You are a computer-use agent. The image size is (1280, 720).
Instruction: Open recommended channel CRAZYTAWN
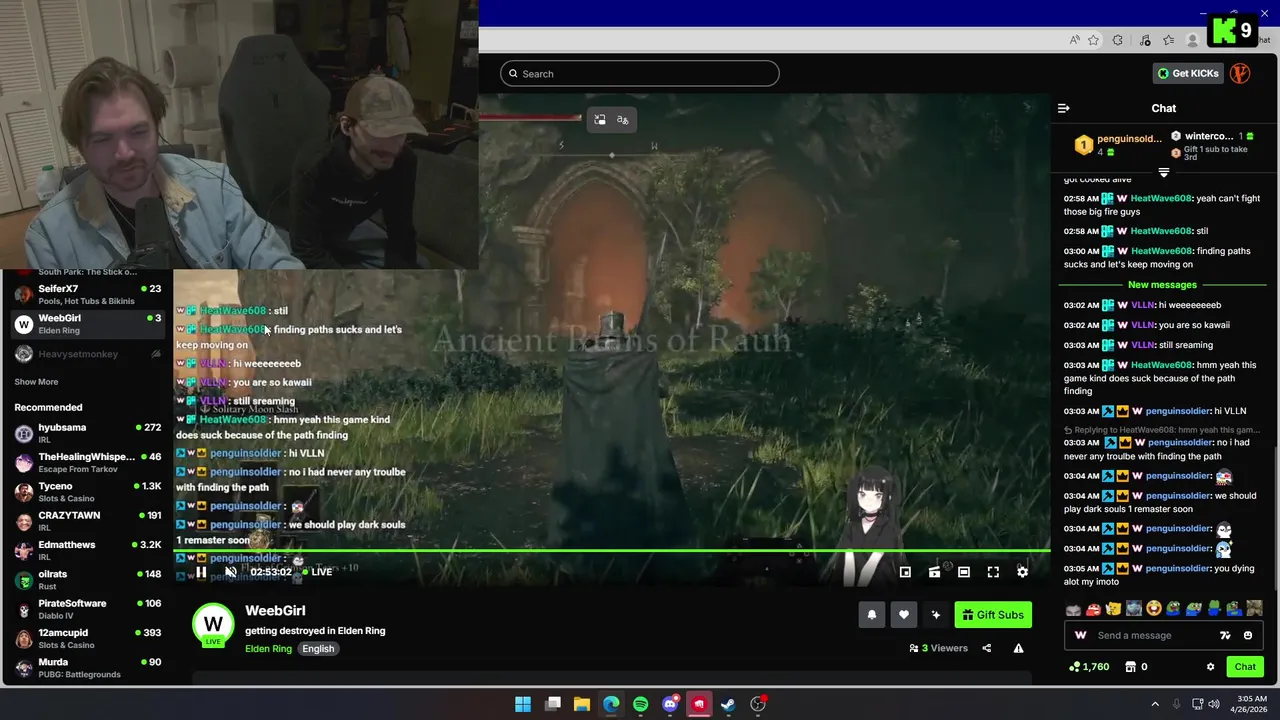87,521
